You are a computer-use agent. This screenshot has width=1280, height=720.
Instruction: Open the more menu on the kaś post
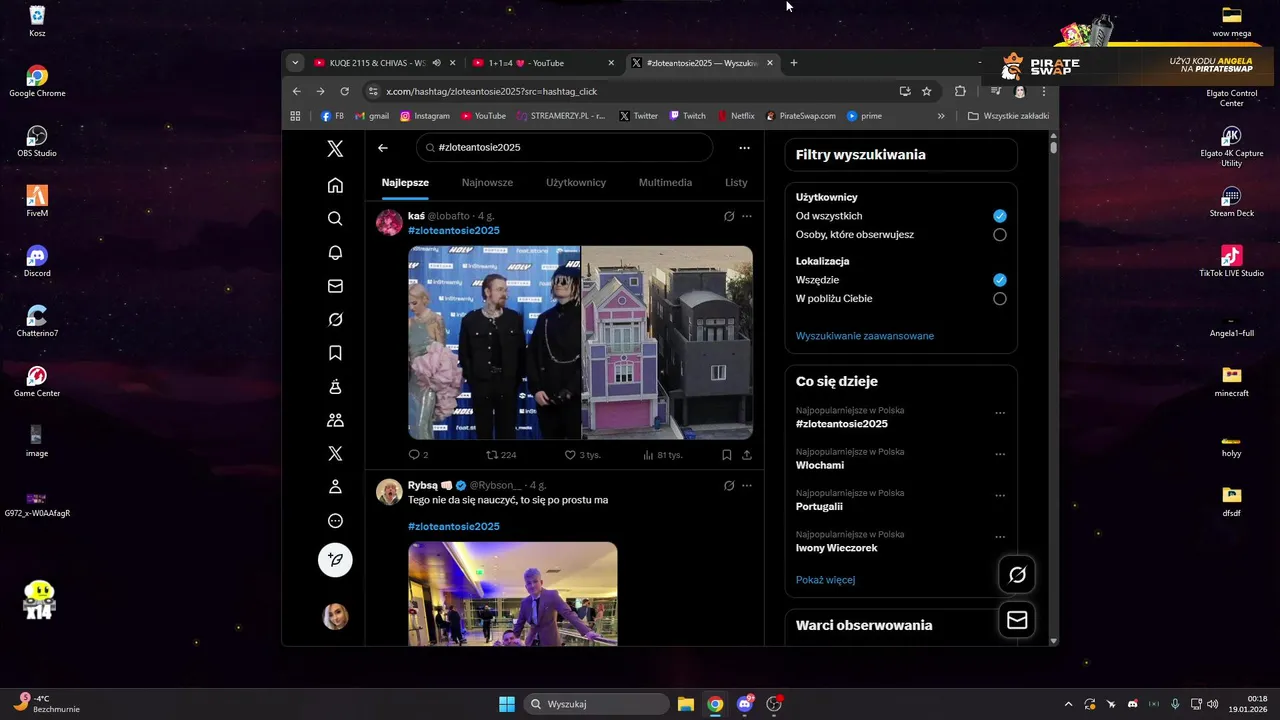[747, 216]
